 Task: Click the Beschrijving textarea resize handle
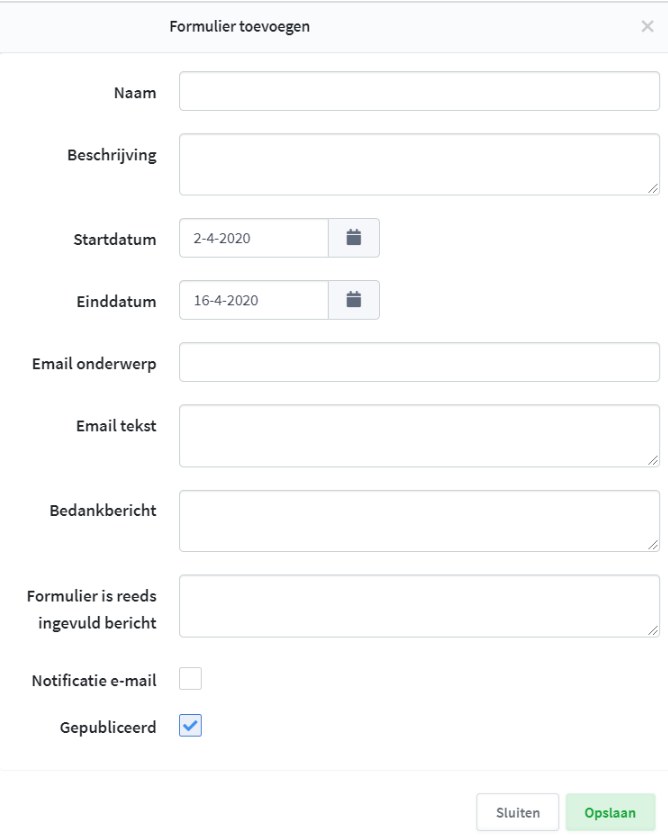(x=653, y=189)
